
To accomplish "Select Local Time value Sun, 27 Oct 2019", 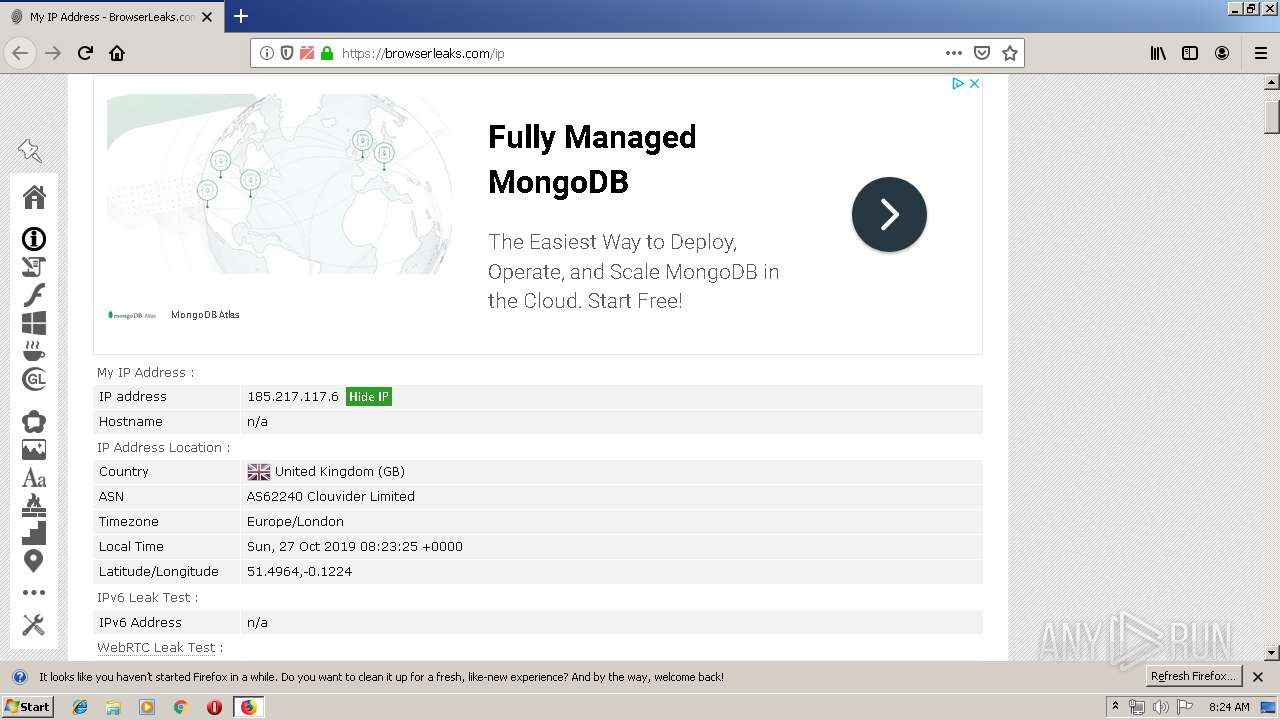I will [x=355, y=547].
